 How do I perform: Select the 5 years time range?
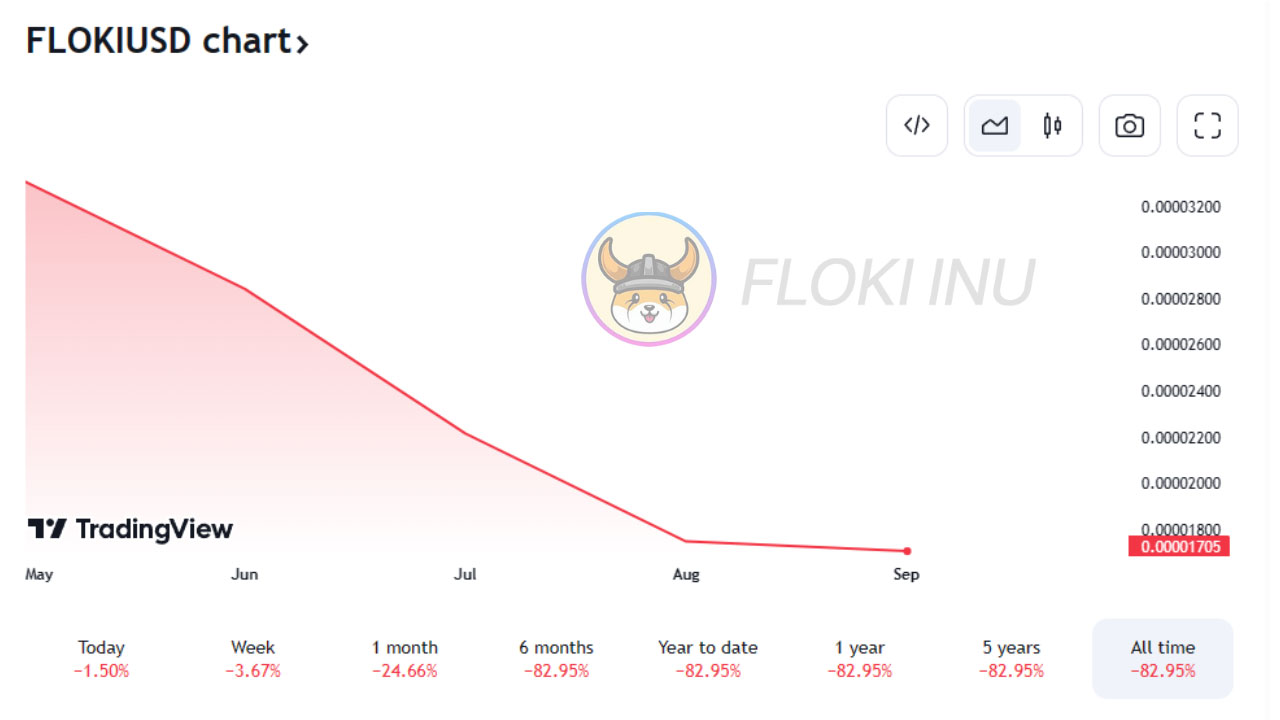click(x=1011, y=659)
